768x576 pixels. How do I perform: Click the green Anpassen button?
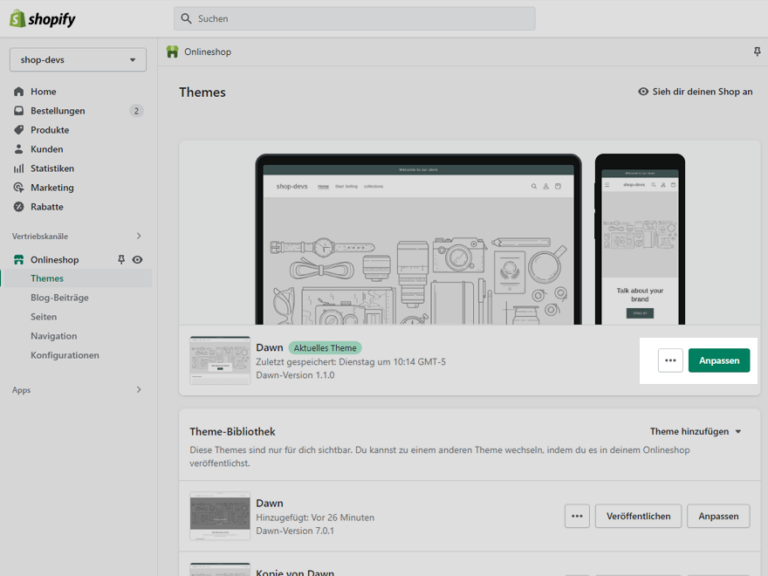(719, 360)
